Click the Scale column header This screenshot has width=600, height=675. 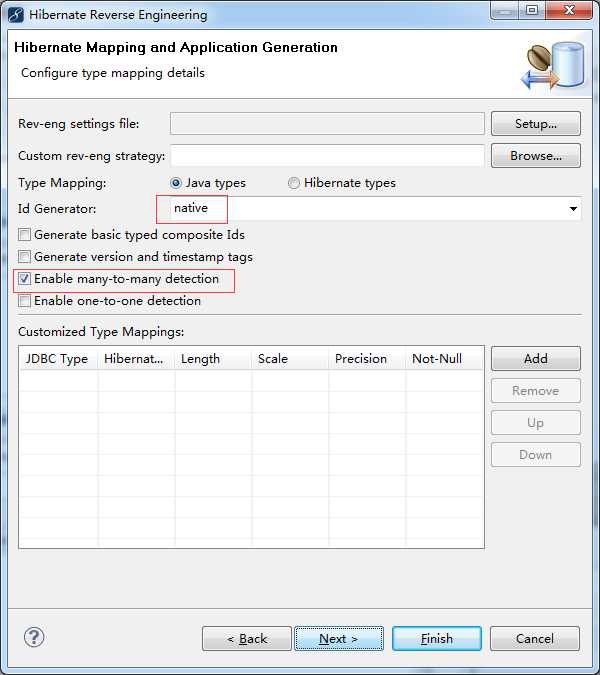point(290,359)
